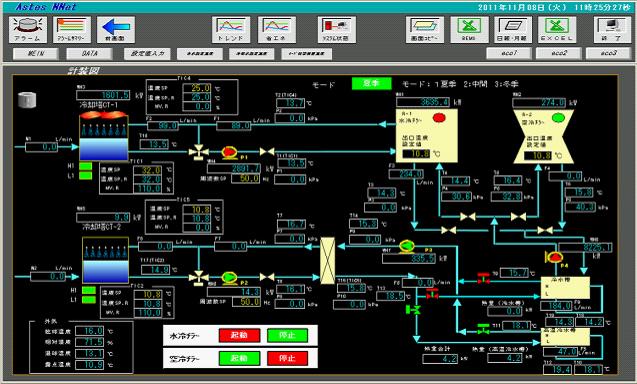Start the 空冷チラー with the green 起動 button

tap(239, 358)
